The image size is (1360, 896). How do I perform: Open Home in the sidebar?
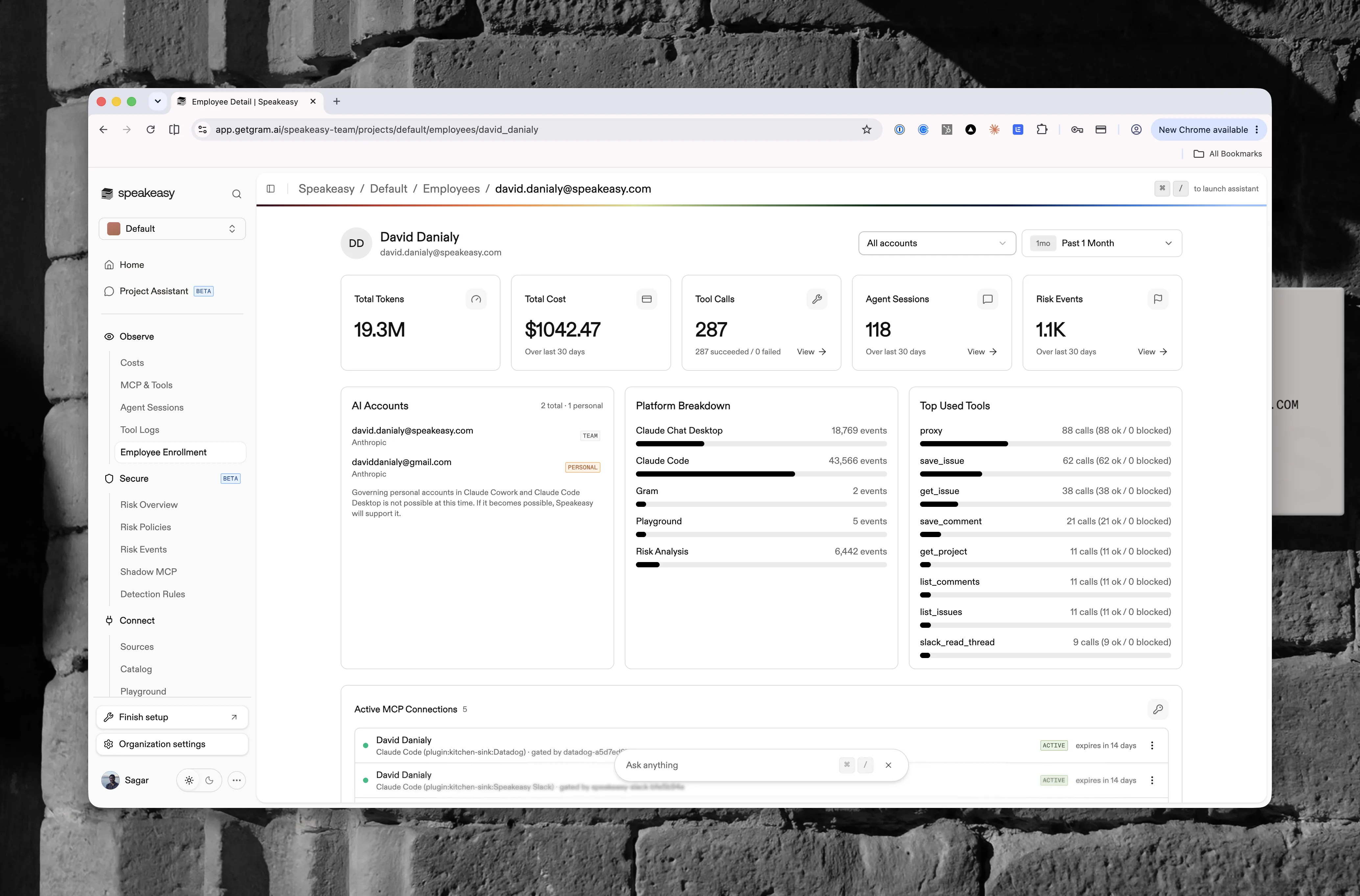click(x=132, y=265)
